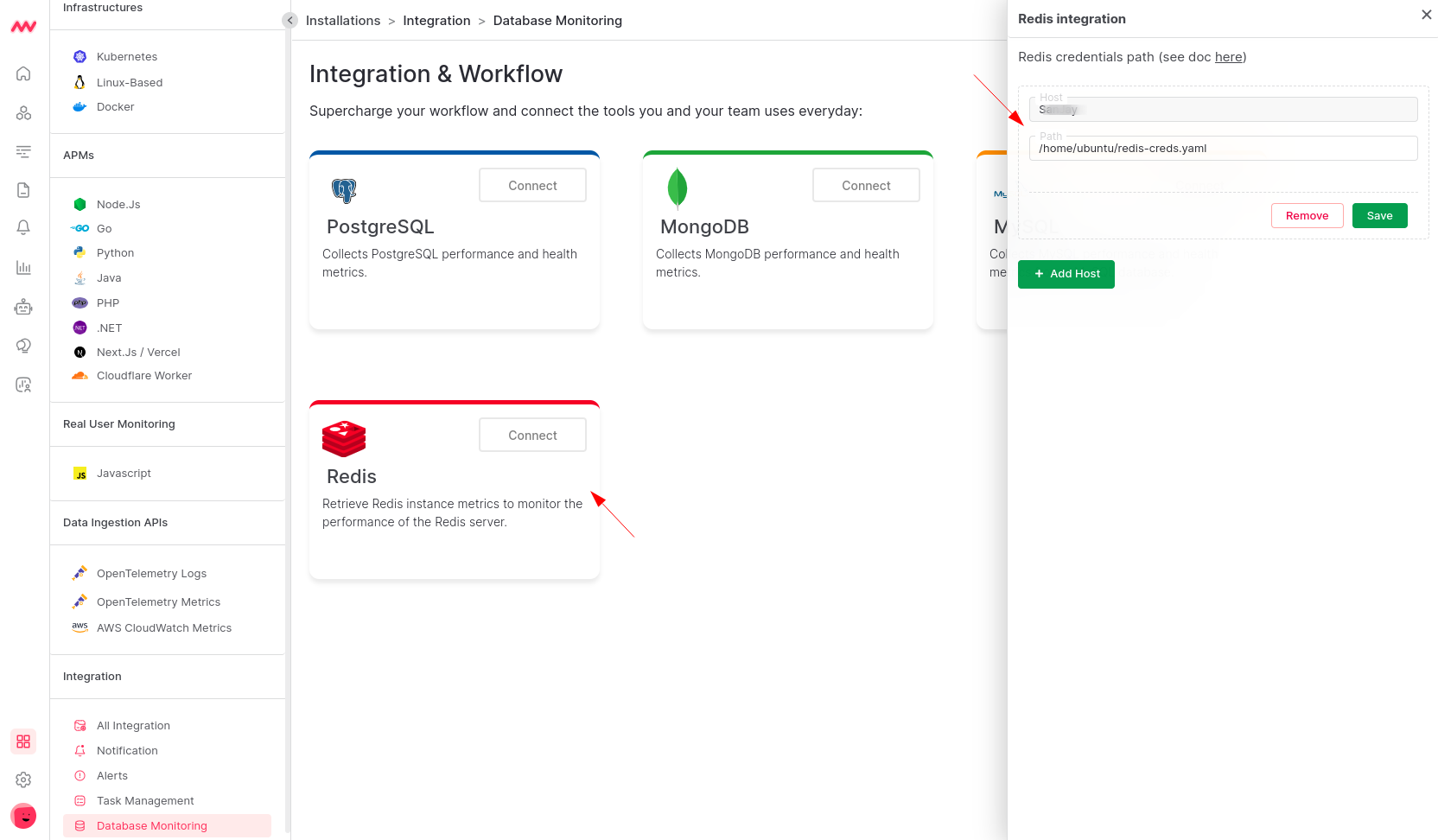Screen dimensions: 1438x840
Task: Open the user avatar at rail bottom
Action: tap(23, 816)
